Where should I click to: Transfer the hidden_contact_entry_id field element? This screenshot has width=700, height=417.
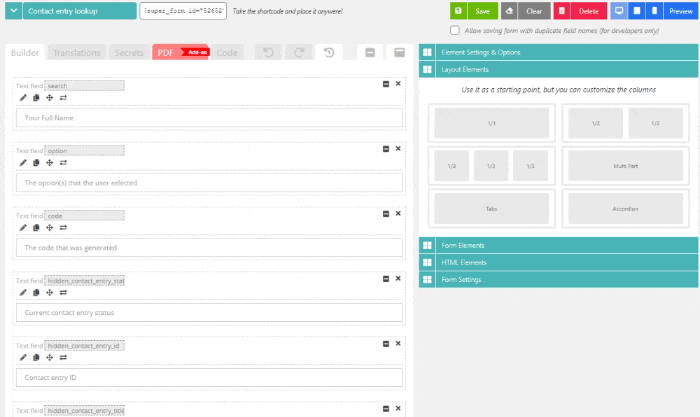(x=63, y=358)
